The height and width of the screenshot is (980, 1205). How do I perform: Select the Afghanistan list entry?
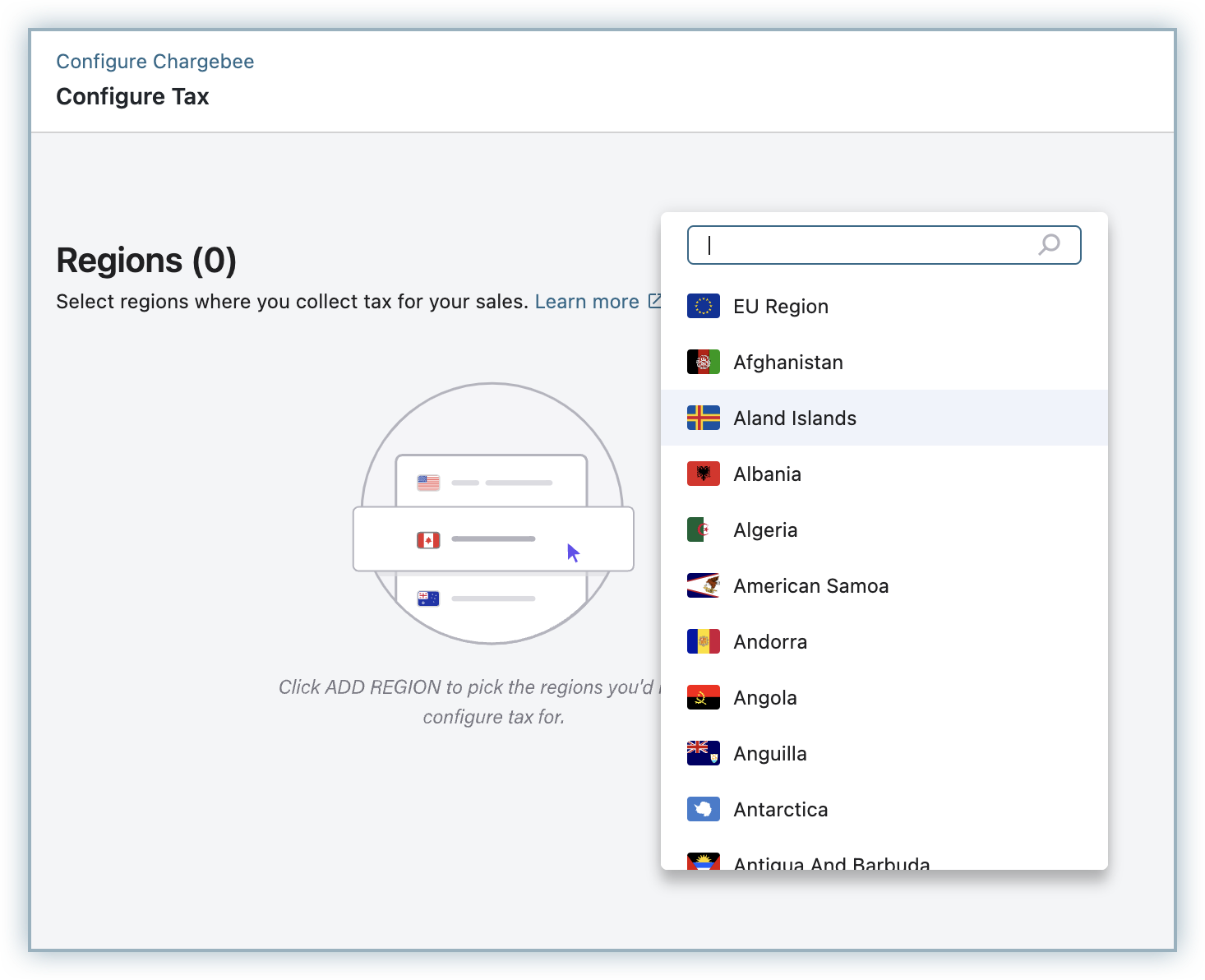coord(787,363)
